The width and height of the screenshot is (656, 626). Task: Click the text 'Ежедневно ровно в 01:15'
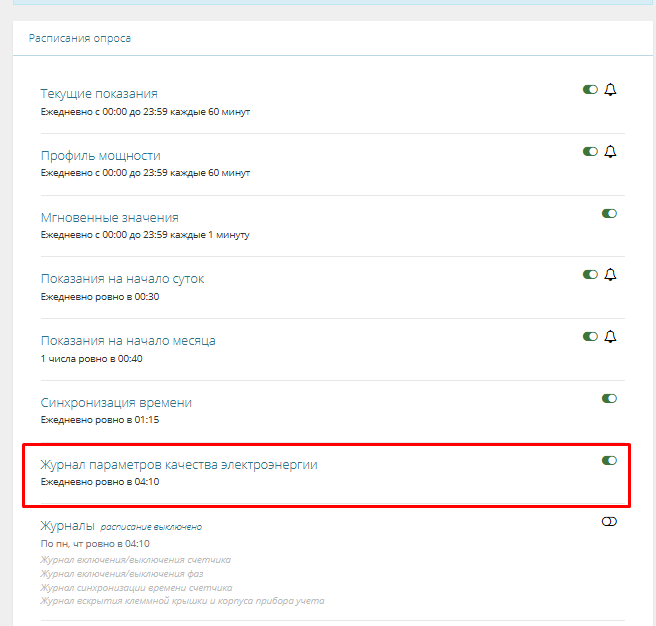click(x=100, y=420)
